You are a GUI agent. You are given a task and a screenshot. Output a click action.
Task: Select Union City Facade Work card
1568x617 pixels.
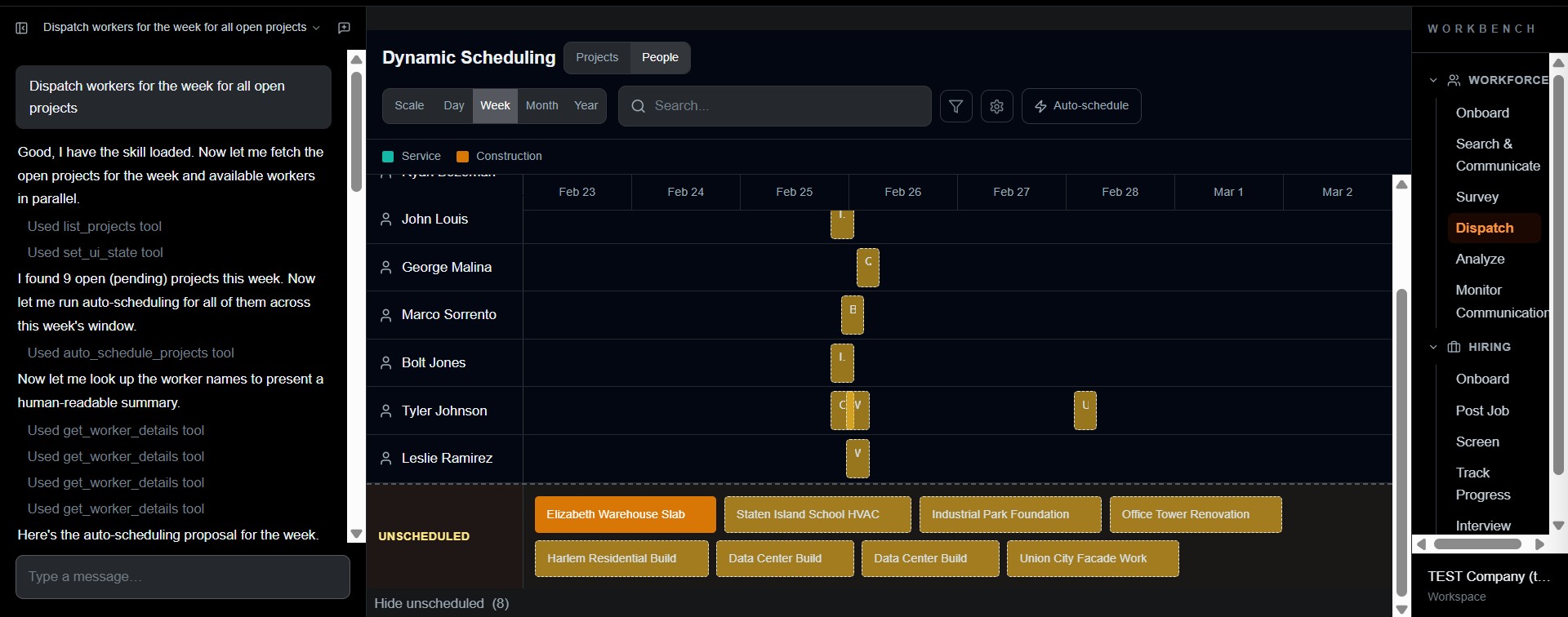pos(1093,559)
